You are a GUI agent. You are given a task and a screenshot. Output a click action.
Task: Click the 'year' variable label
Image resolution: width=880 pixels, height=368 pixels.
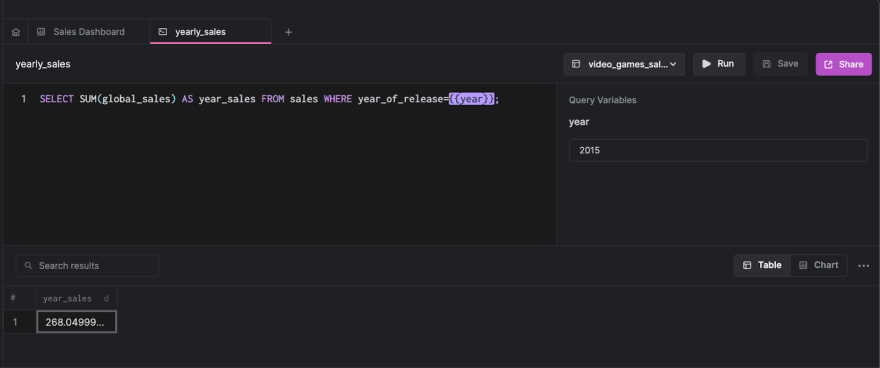pos(579,122)
